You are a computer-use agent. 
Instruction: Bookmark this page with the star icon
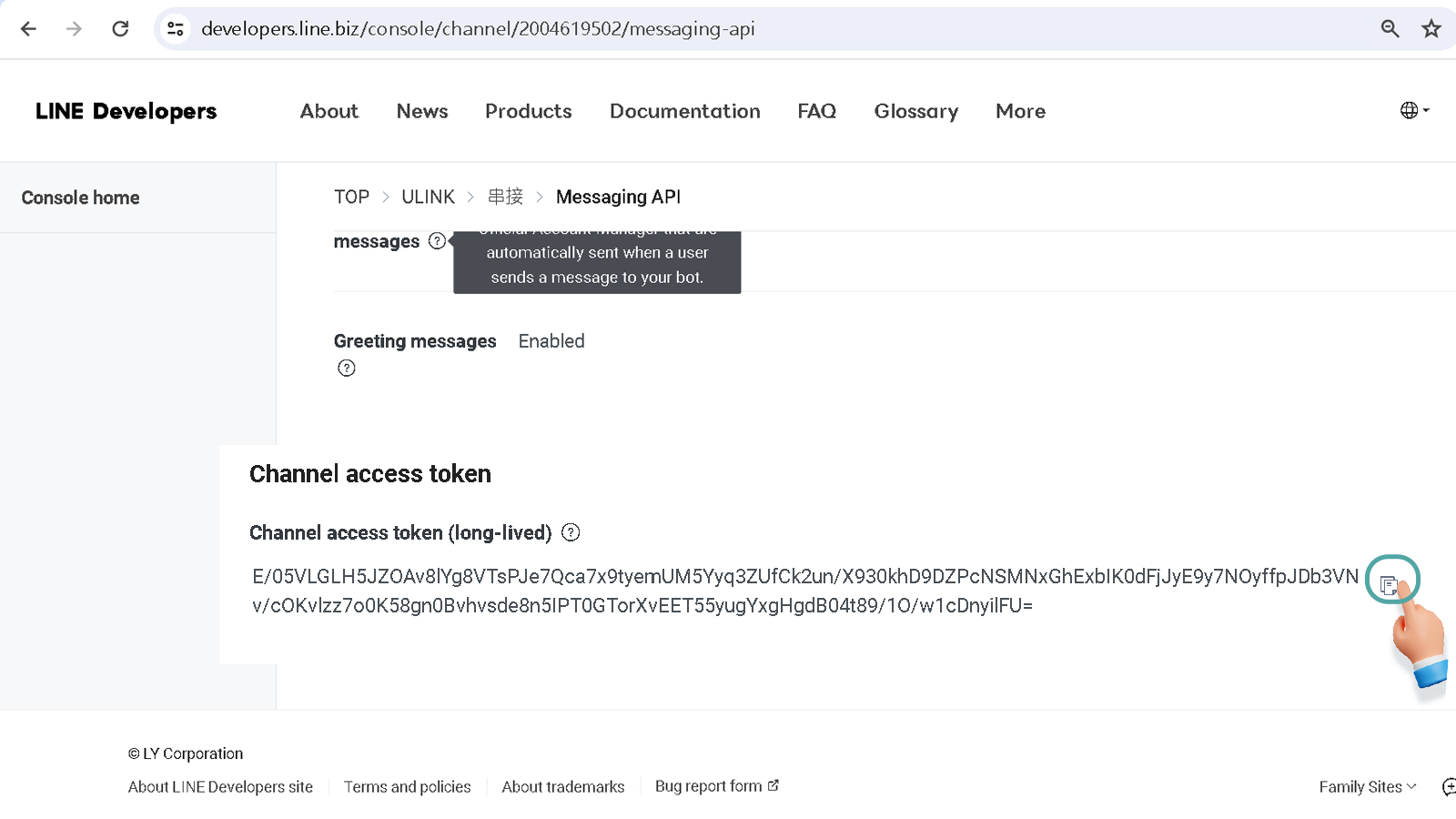(1431, 29)
